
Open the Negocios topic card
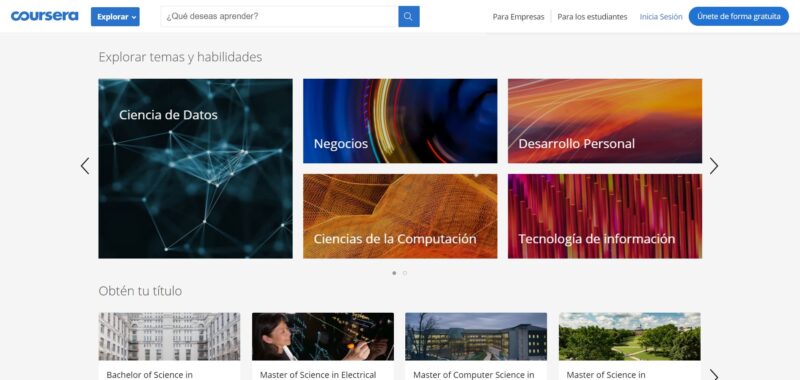click(400, 121)
